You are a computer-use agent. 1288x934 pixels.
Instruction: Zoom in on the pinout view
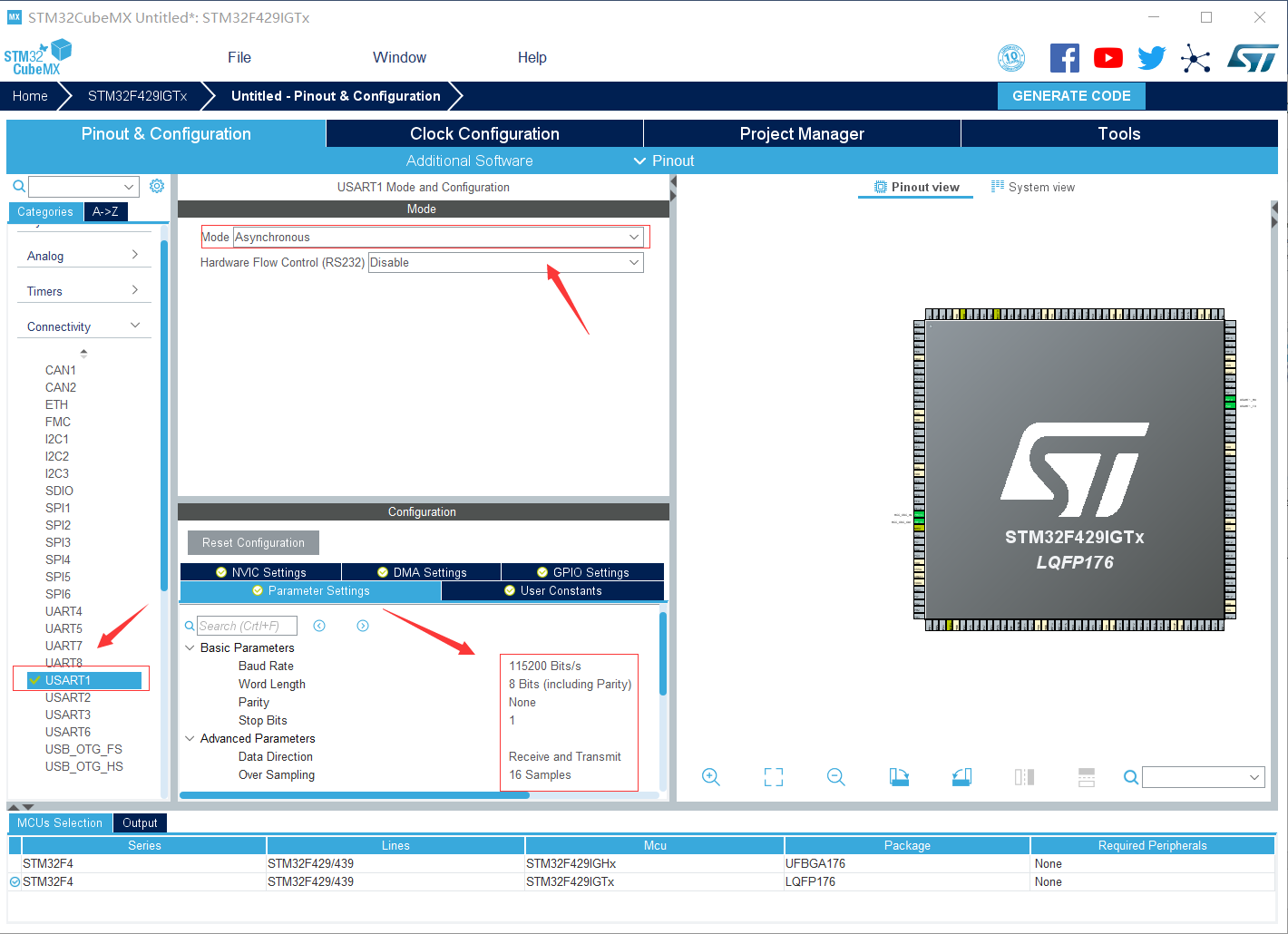tap(711, 777)
